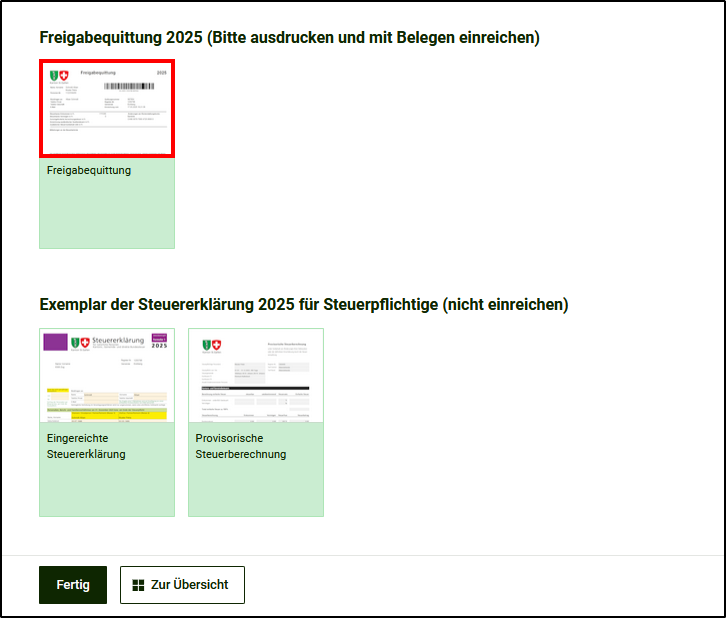Click the coat-of-arms logo on Provisorische Steuerberechnung preview
Viewport: 726px width, 618px height.
pyautogui.click(x=211, y=345)
